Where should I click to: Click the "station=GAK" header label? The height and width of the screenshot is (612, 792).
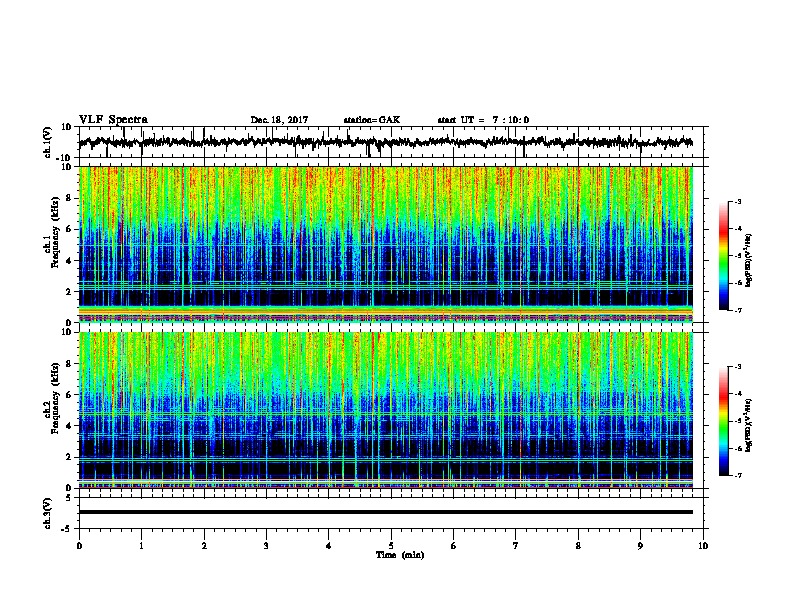pyautogui.click(x=372, y=120)
